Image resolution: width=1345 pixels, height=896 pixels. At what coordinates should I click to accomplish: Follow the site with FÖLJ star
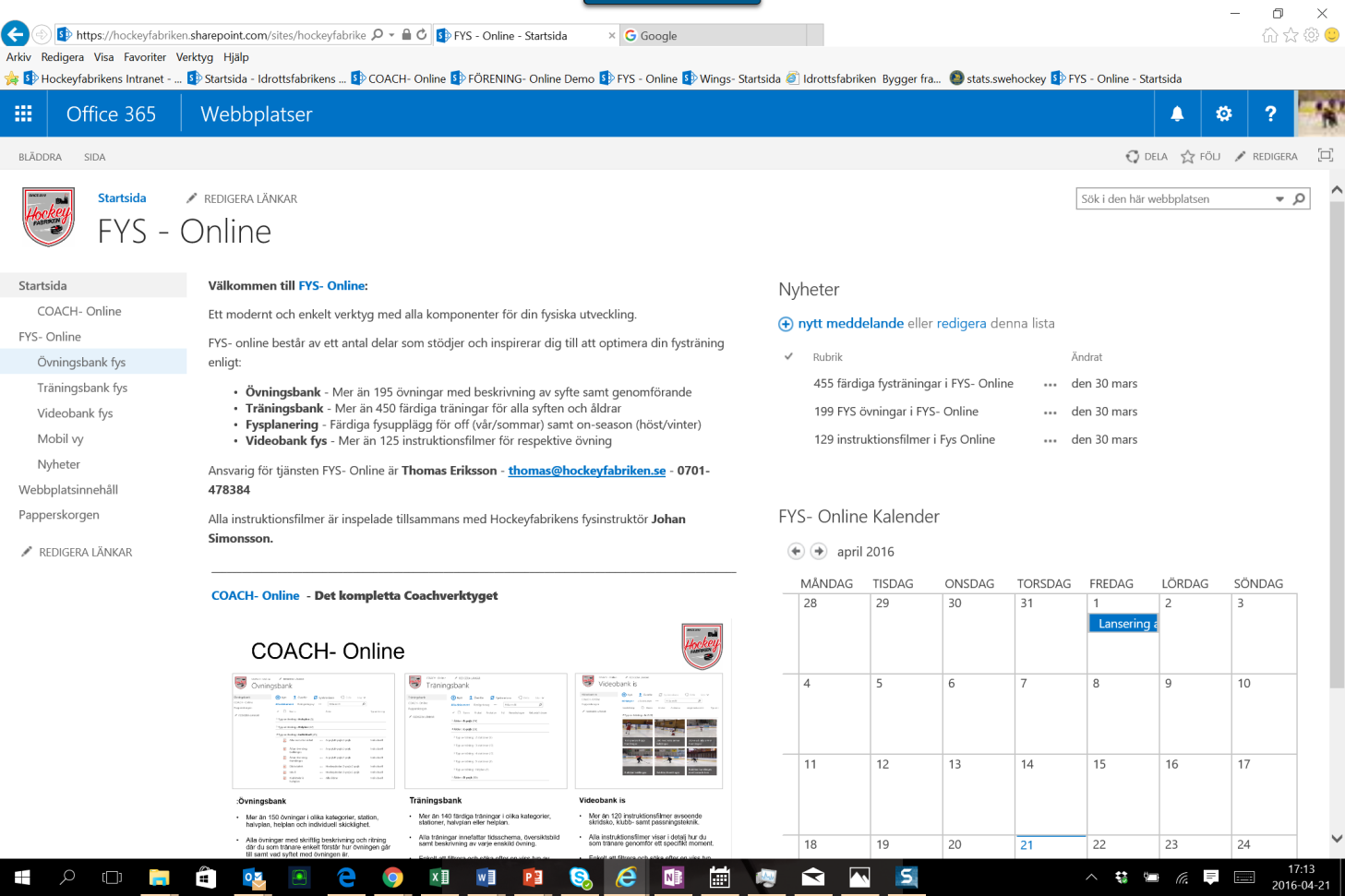coord(1200,157)
